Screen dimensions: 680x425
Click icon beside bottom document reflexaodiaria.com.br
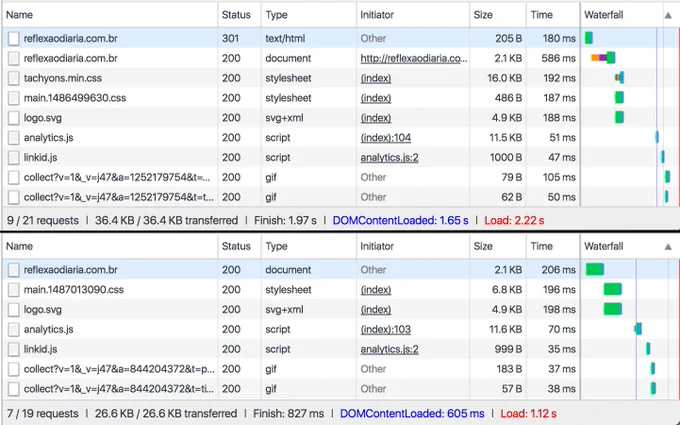tap(13, 270)
